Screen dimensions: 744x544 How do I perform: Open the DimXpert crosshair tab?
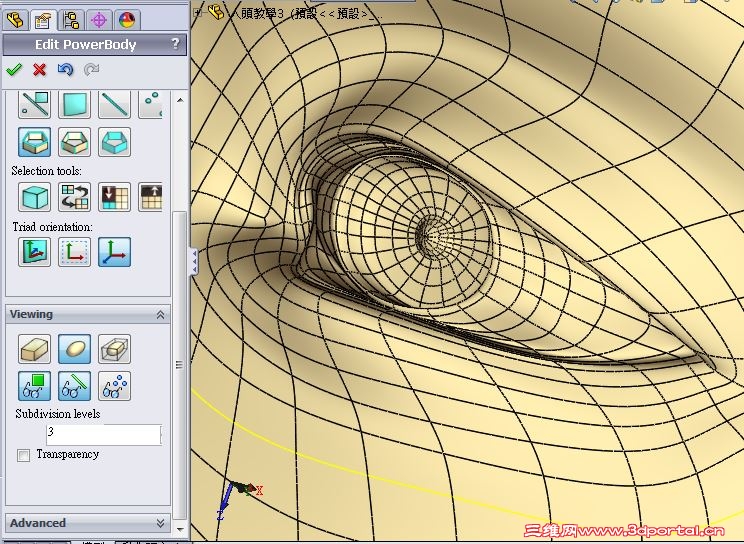pyautogui.click(x=99, y=20)
